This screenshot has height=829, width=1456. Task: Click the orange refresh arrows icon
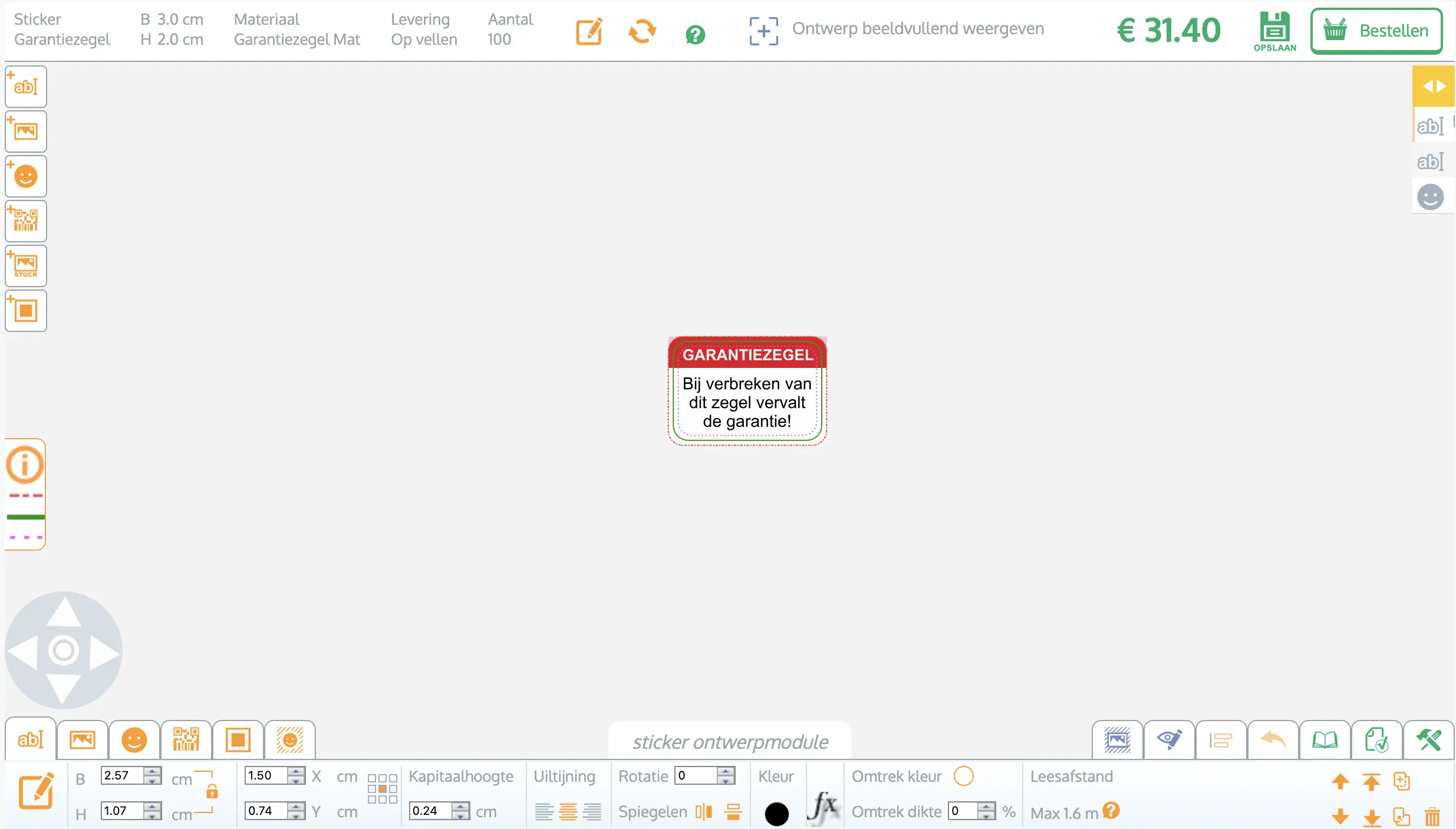point(642,31)
